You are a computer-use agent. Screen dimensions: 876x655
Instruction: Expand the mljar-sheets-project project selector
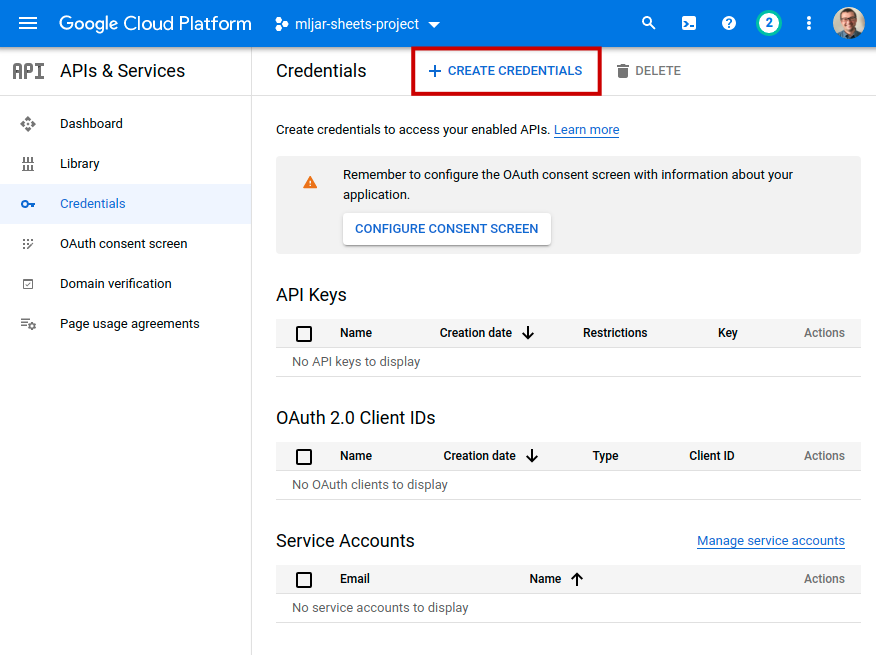click(358, 24)
